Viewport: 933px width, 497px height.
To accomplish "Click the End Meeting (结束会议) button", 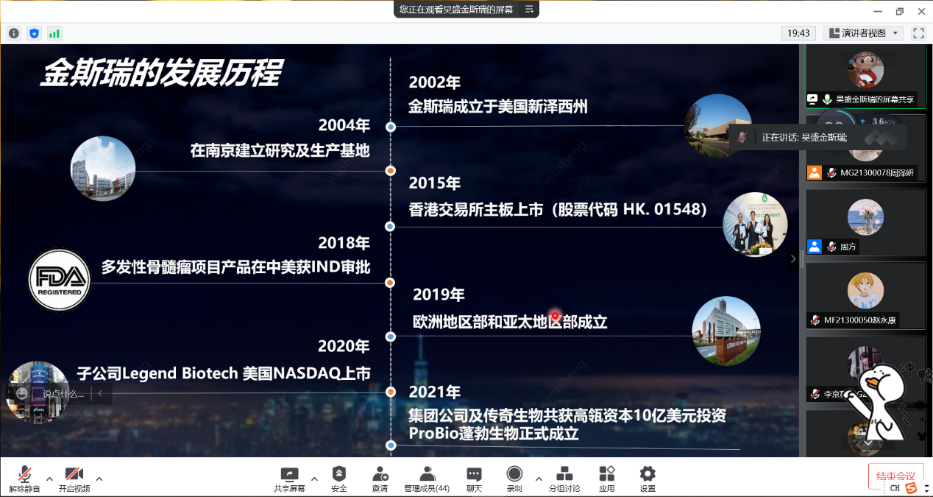I will pos(894,476).
